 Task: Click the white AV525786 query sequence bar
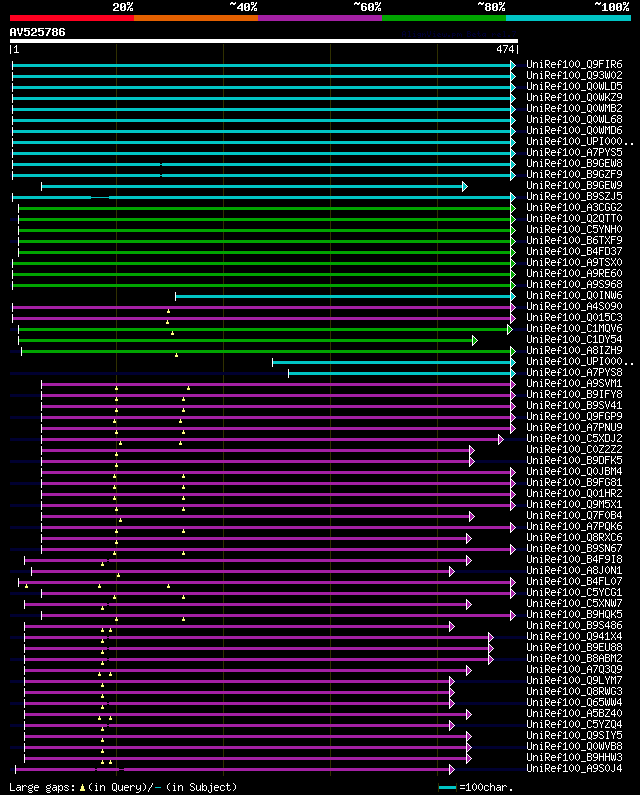pos(264,41)
